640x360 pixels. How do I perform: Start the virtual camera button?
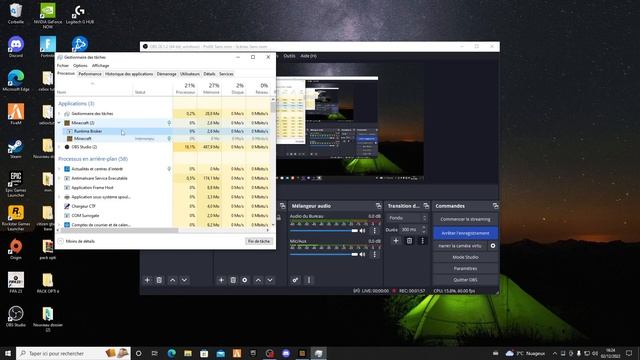[460, 246]
